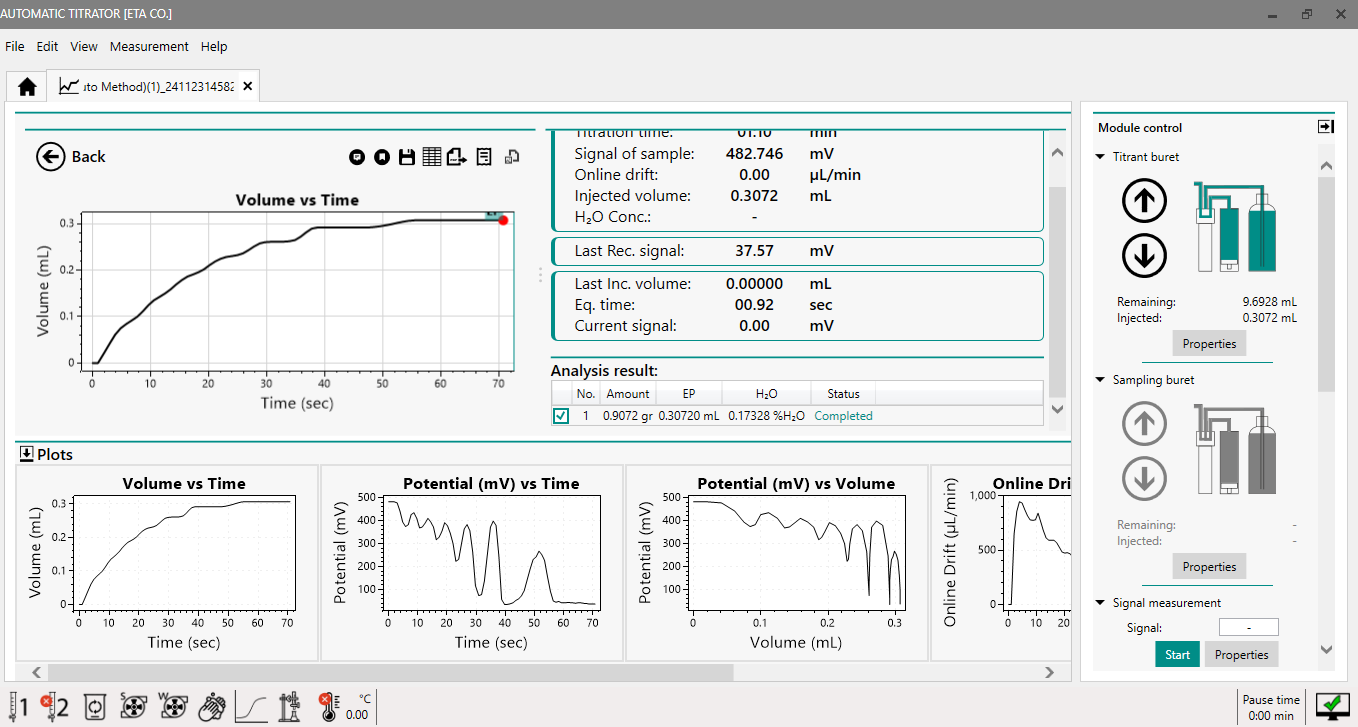Click the horizontal plots scrollbar
The image size is (1358, 727).
coord(390,672)
